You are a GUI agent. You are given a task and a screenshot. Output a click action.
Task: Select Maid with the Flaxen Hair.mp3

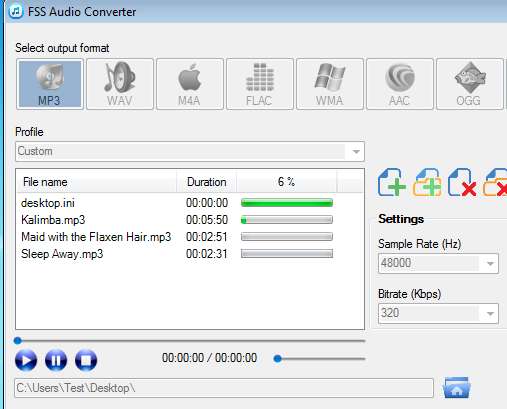[x=96, y=237]
